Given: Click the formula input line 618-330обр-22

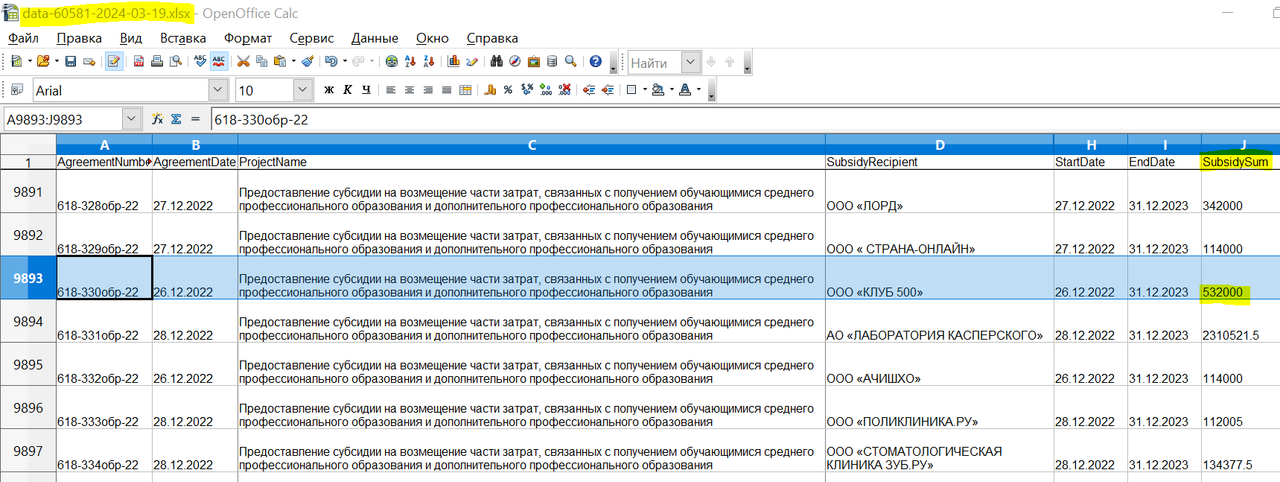Looking at the screenshot, I should pyautogui.click(x=744, y=119).
